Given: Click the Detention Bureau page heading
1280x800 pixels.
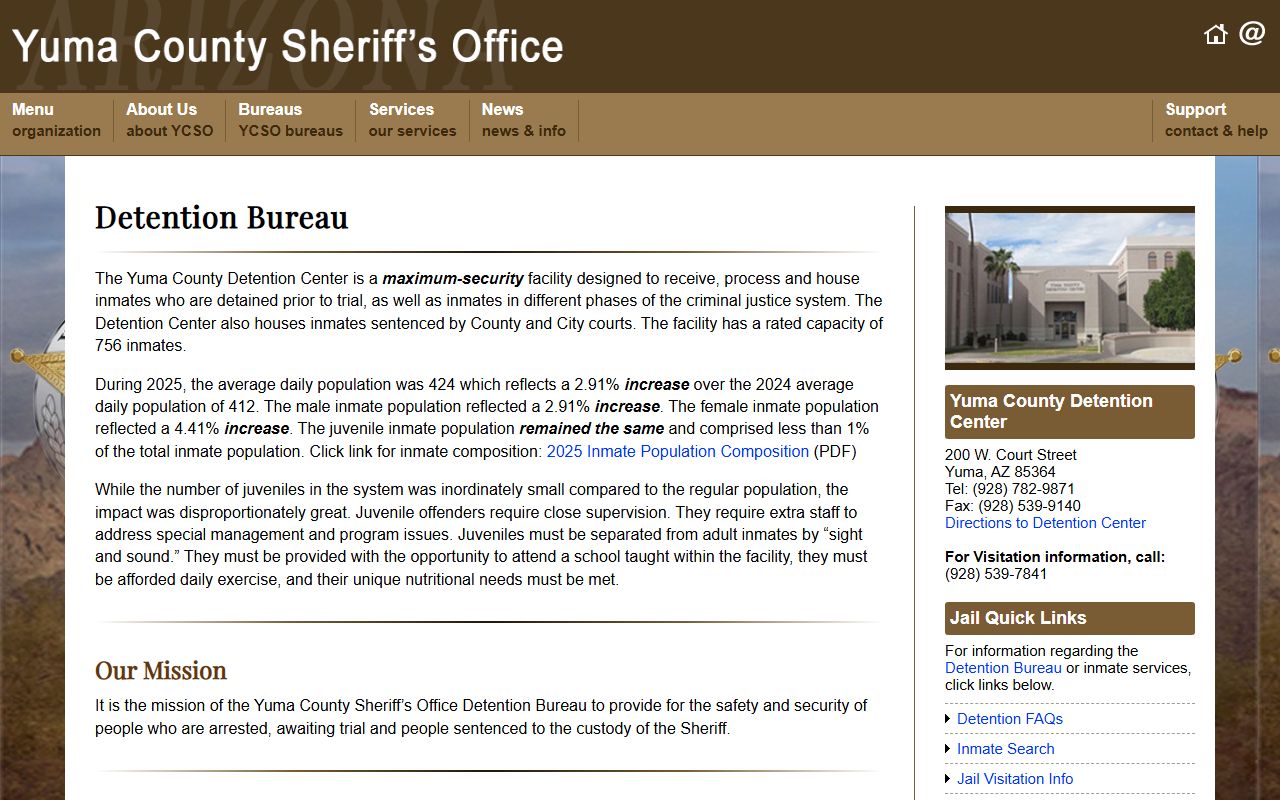Looking at the screenshot, I should click(221, 218).
